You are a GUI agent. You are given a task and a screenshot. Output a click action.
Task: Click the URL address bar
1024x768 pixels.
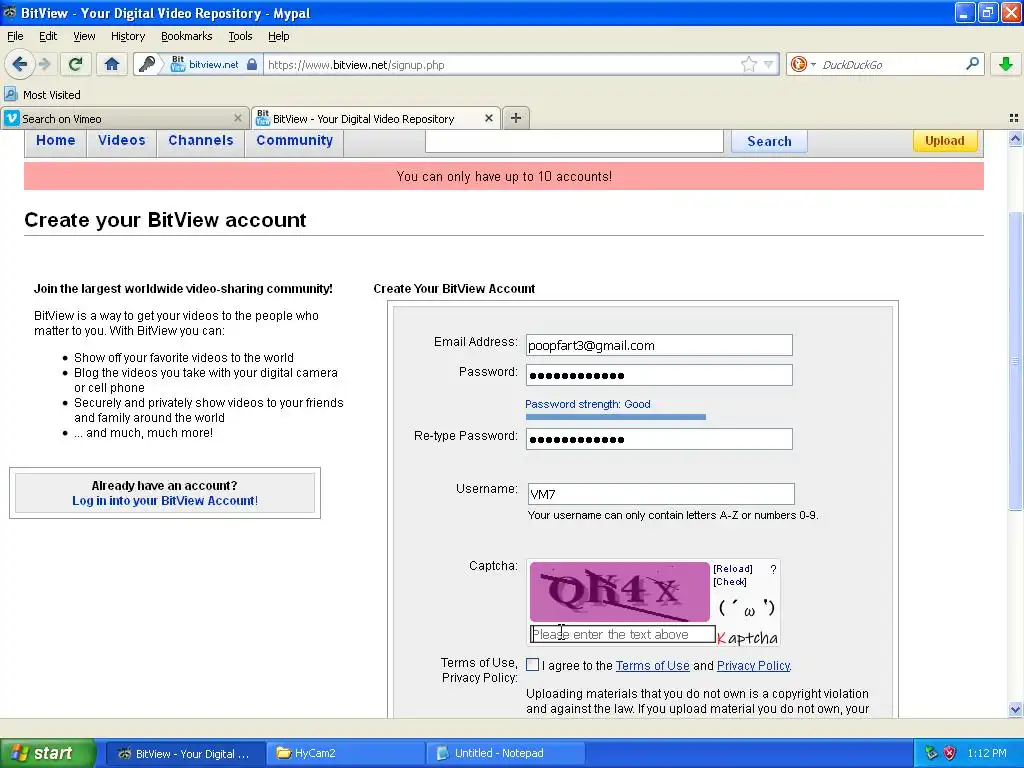503,65
